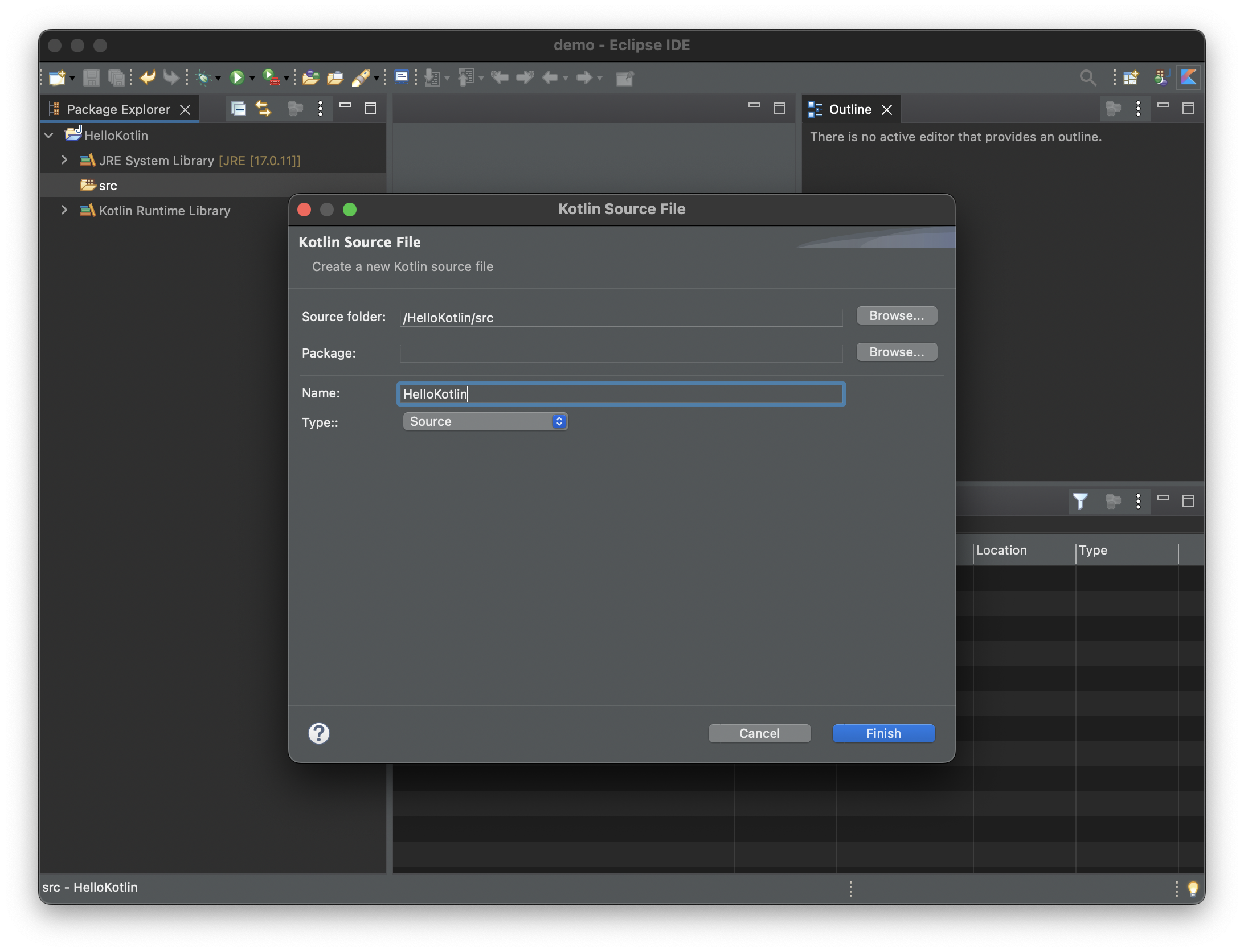Image resolution: width=1244 pixels, height=952 pixels.
Task: Click Collapse All in Package Explorer
Action: coord(239,109)
